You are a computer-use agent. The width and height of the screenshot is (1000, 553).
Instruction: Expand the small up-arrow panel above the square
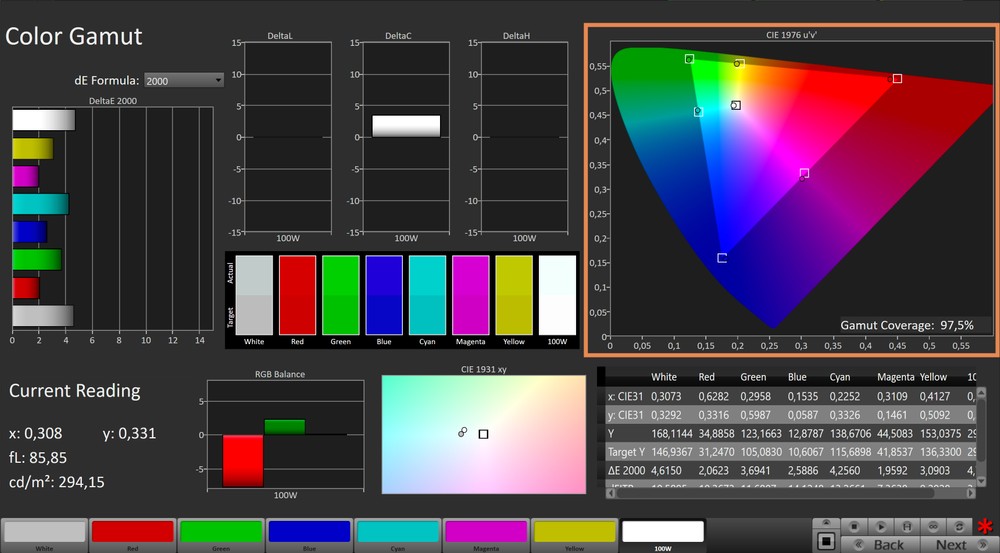pyautogui.click(x=826, y=522)
